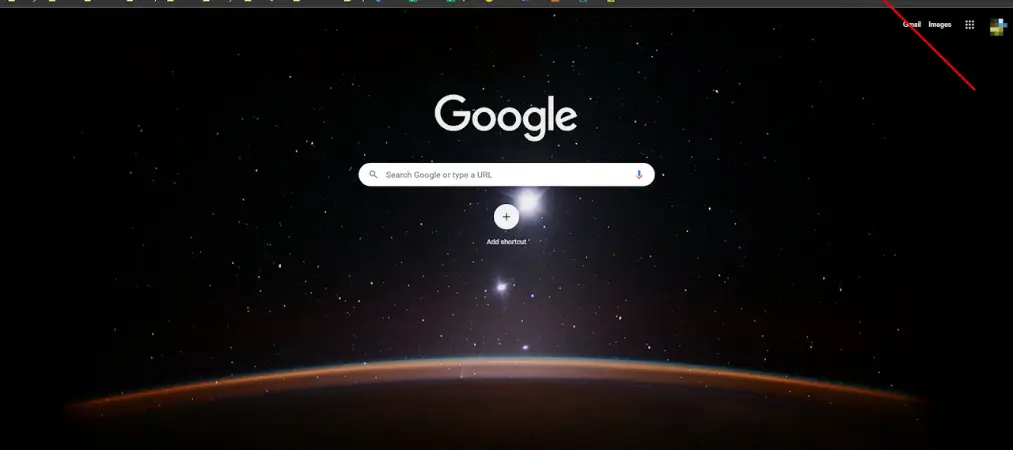
Task: Start voice search with the microphone icon
Action: coord(639,174)
